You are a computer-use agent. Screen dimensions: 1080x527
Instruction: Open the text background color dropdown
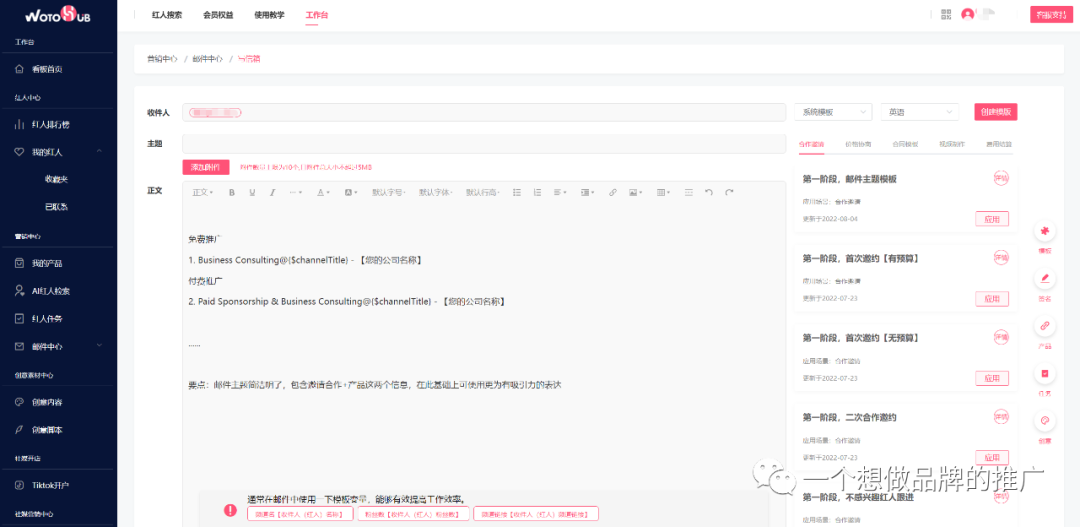351,193
